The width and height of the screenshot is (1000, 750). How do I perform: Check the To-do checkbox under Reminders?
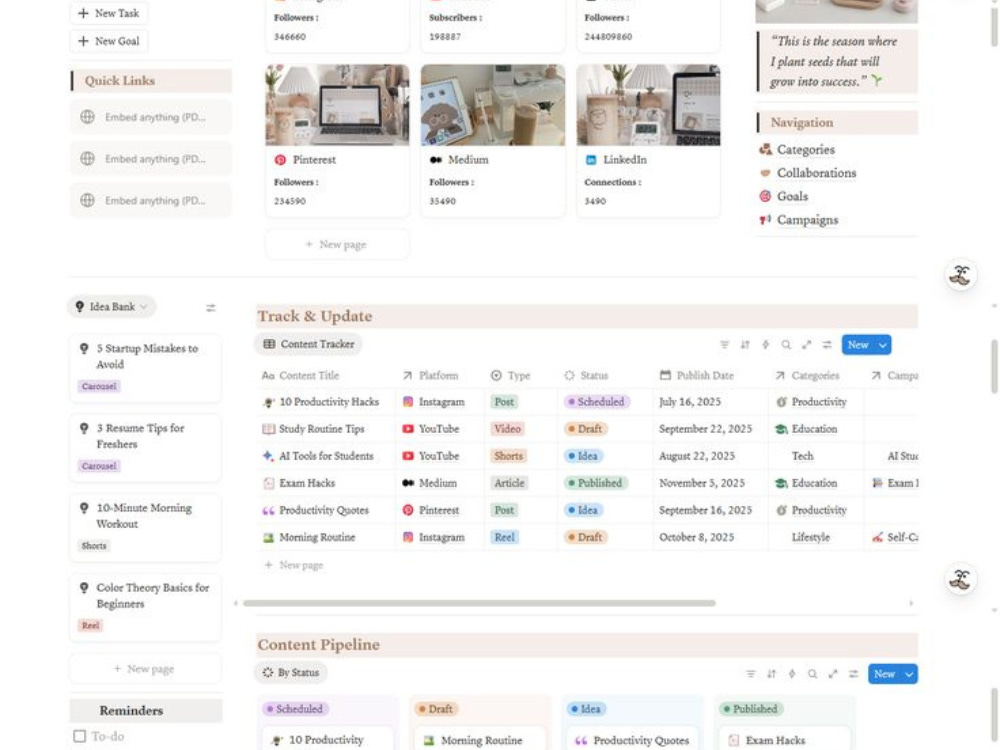click(x=80, y=736)
